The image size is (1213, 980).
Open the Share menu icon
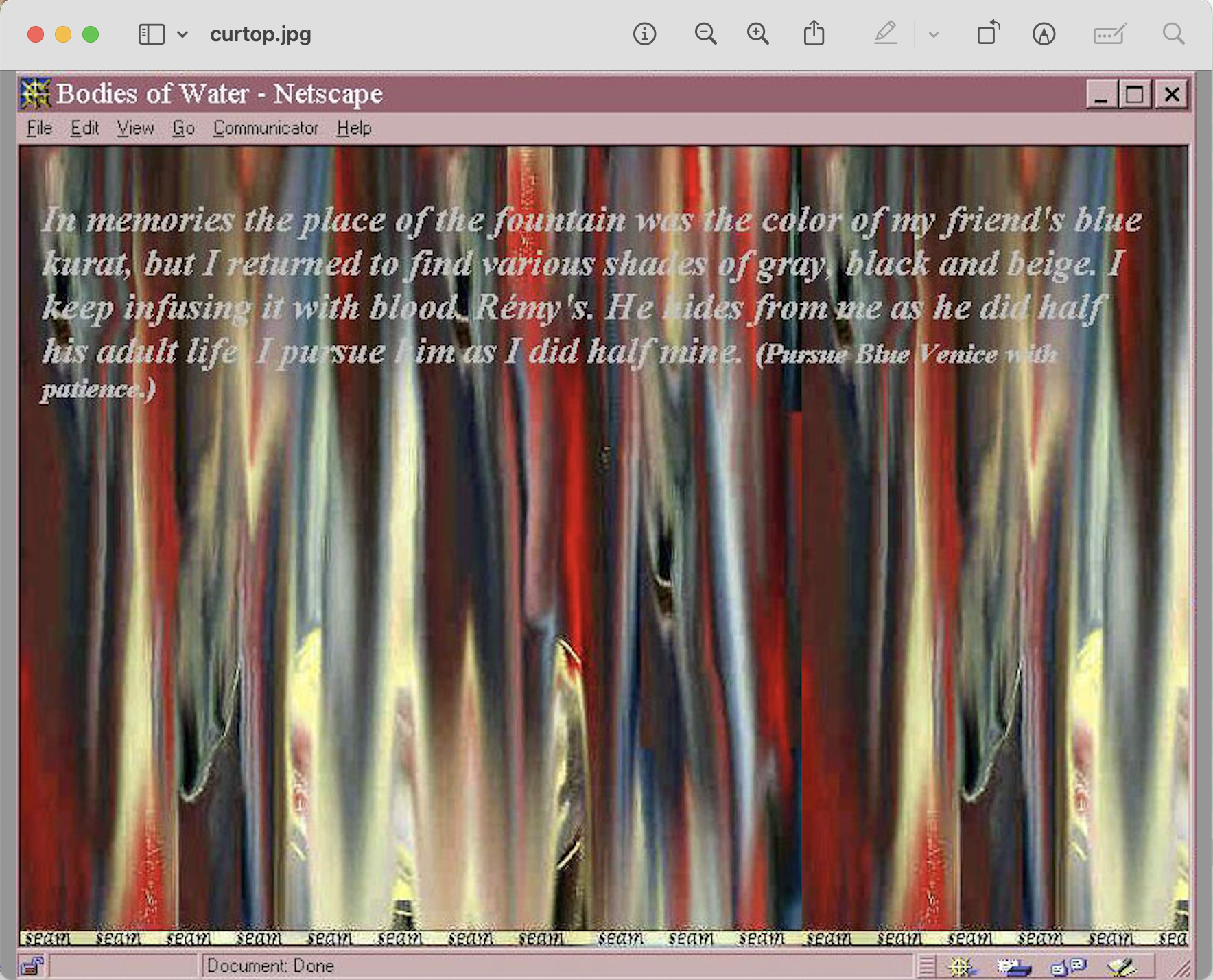[x=814, y=34]
